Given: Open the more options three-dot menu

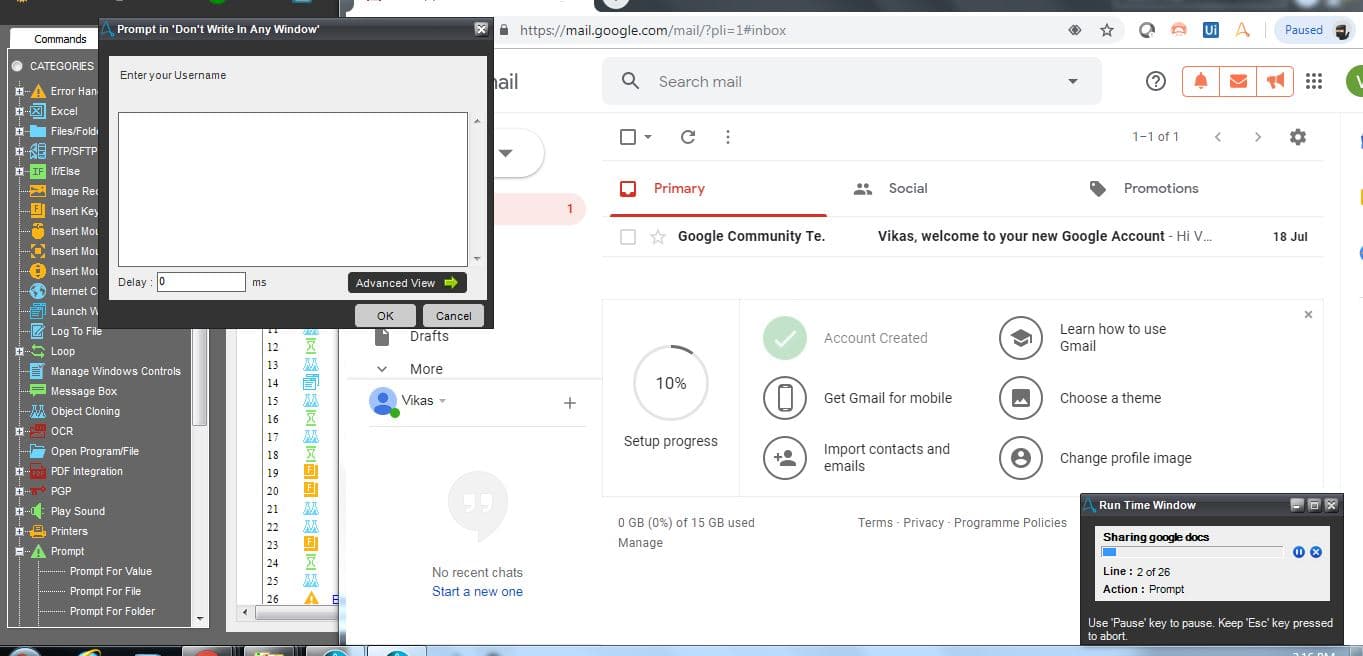Looking at the screenshot, I should (728, 137).
